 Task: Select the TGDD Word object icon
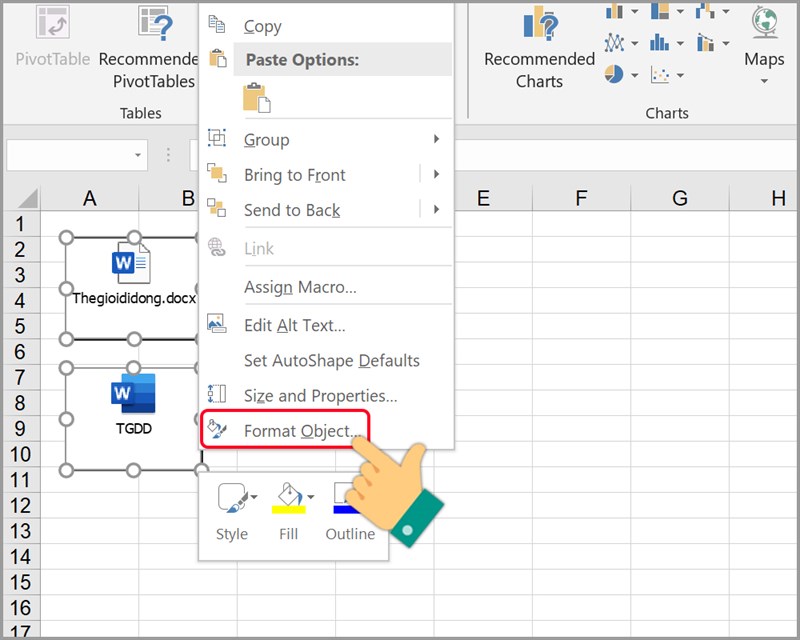133,393
